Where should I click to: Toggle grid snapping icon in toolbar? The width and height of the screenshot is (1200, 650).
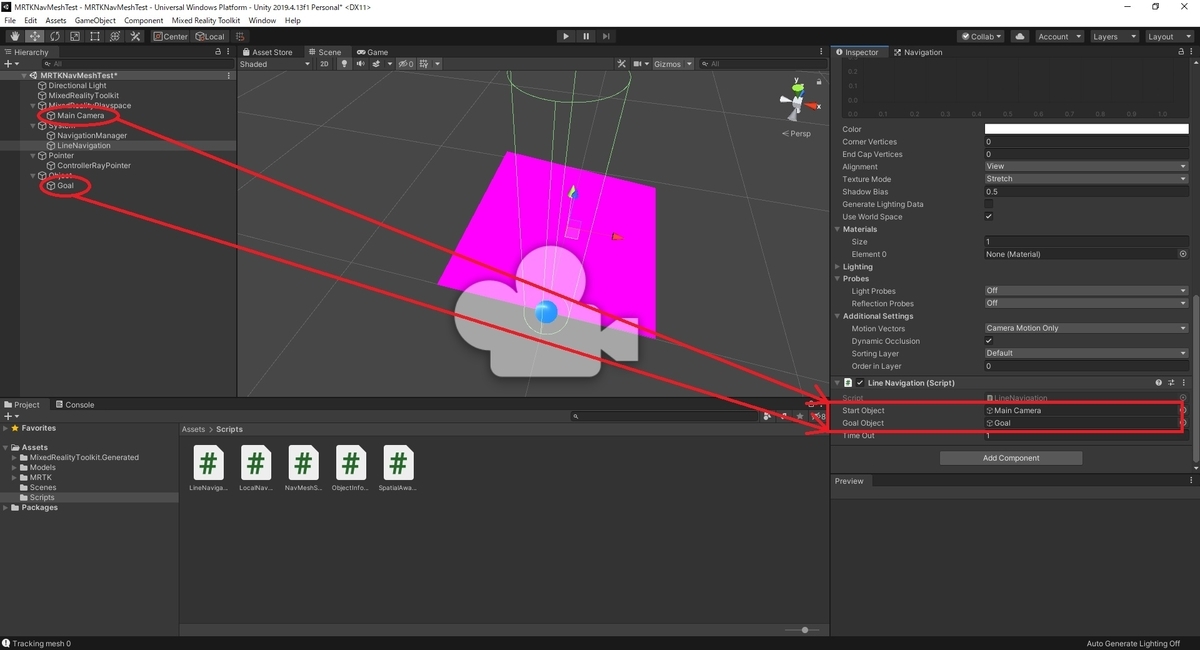pos(240,36)
